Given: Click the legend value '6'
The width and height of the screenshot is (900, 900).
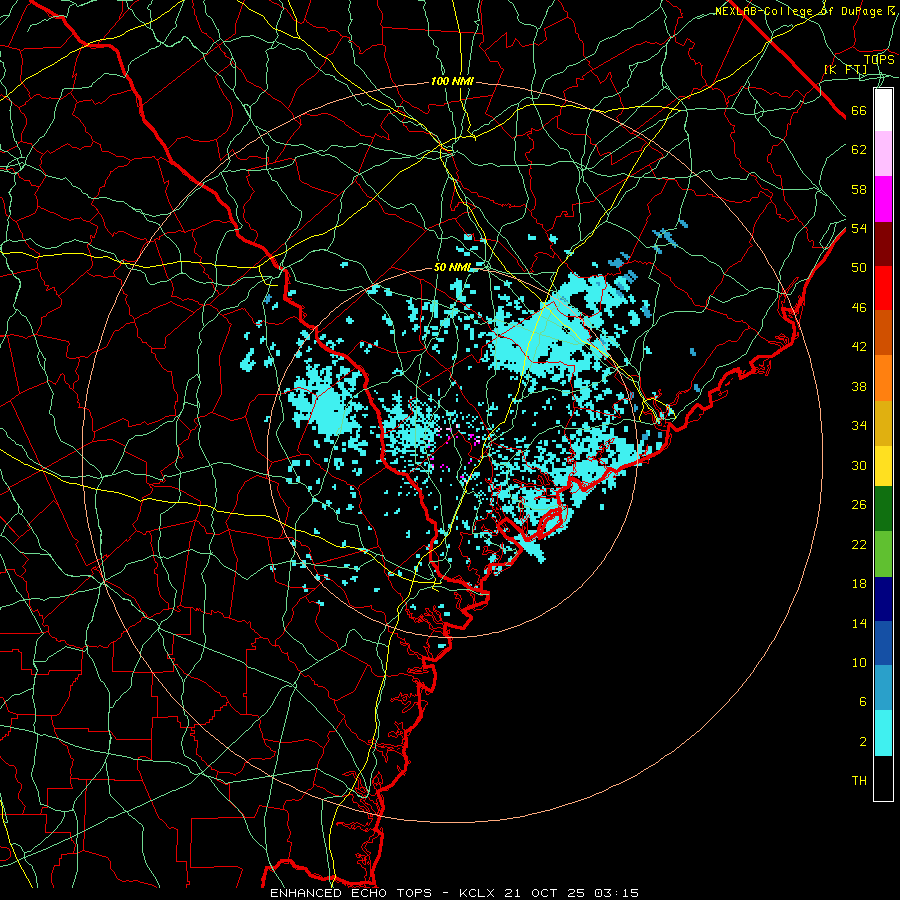Looking at the screenshot, I should pyautogui.click(x=863, y=702).
